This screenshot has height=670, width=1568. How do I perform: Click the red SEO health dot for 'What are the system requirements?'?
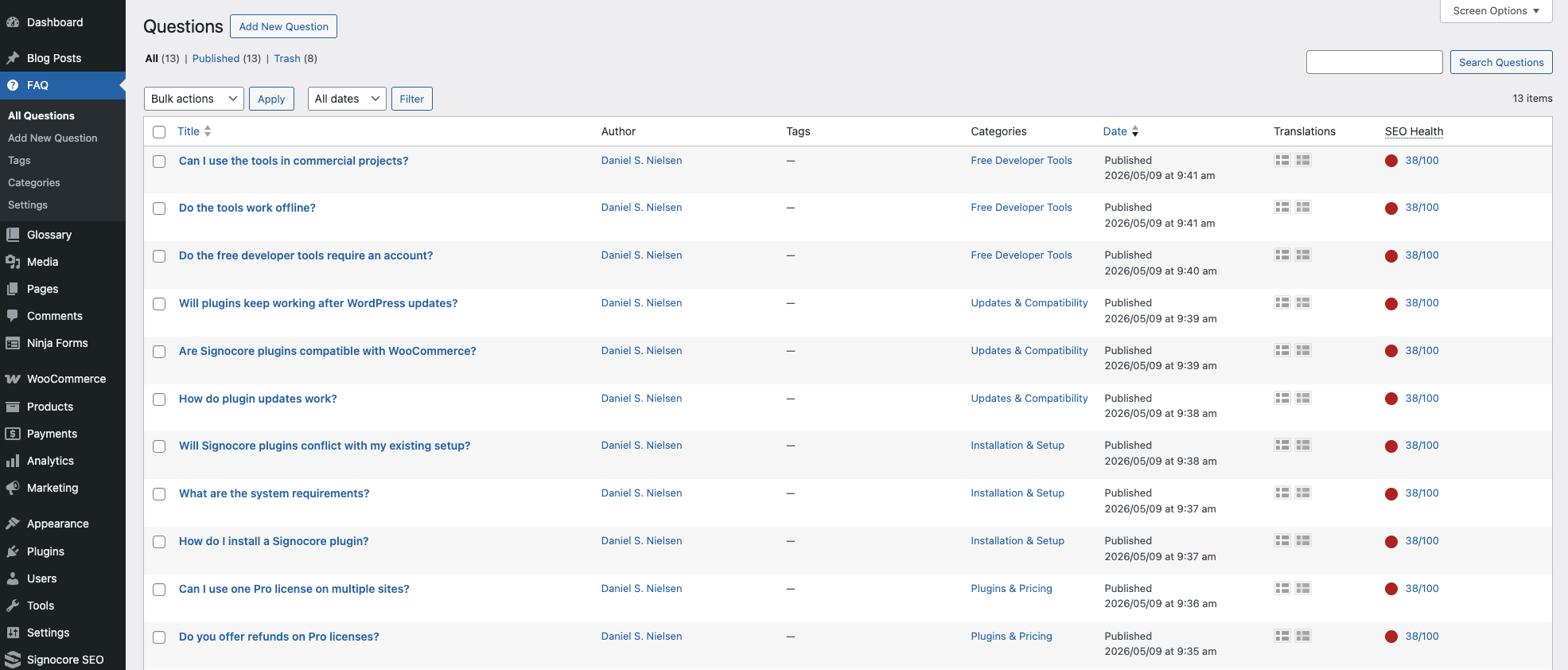coord(1391,494)
